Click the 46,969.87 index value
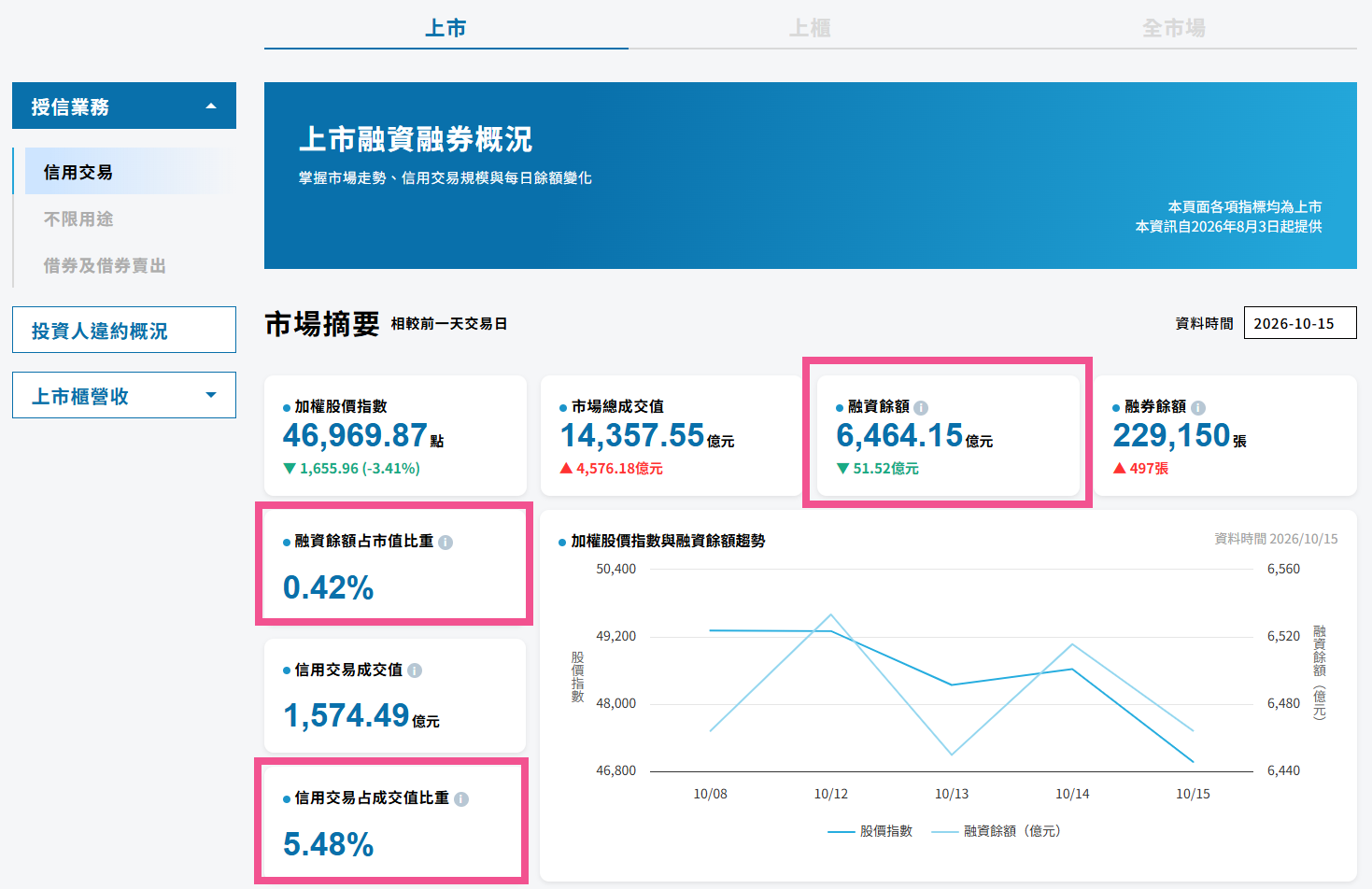 [x=355, y=435]
